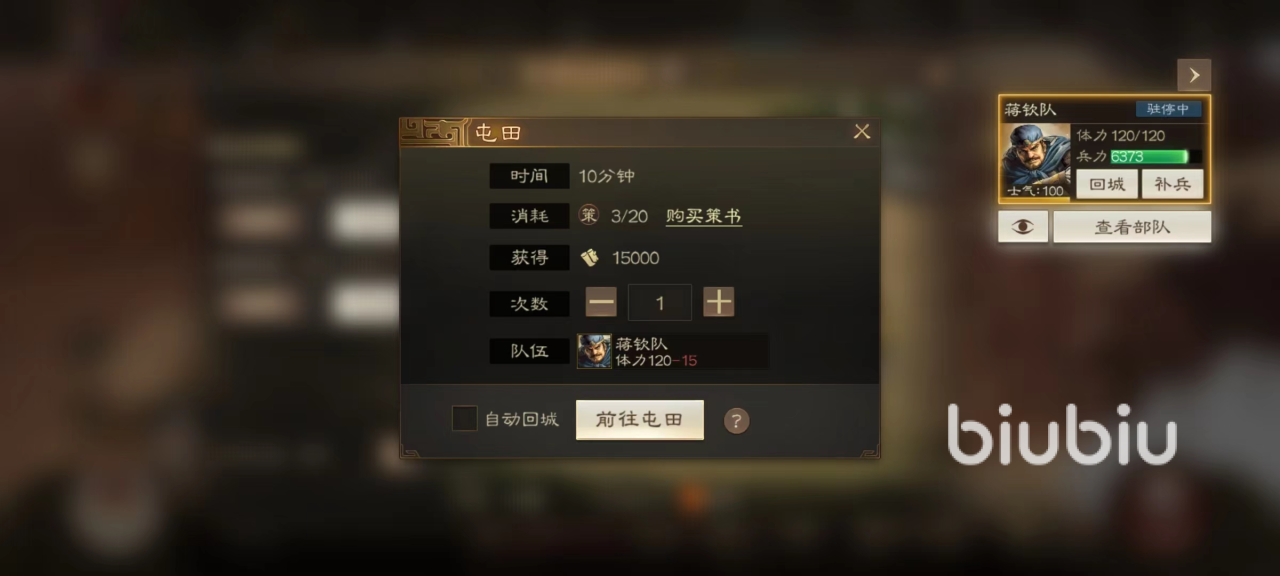Click the green 兵力 6373 bar
Image resolution: width=1280 pixels, height=576 pixels.
1156,157
